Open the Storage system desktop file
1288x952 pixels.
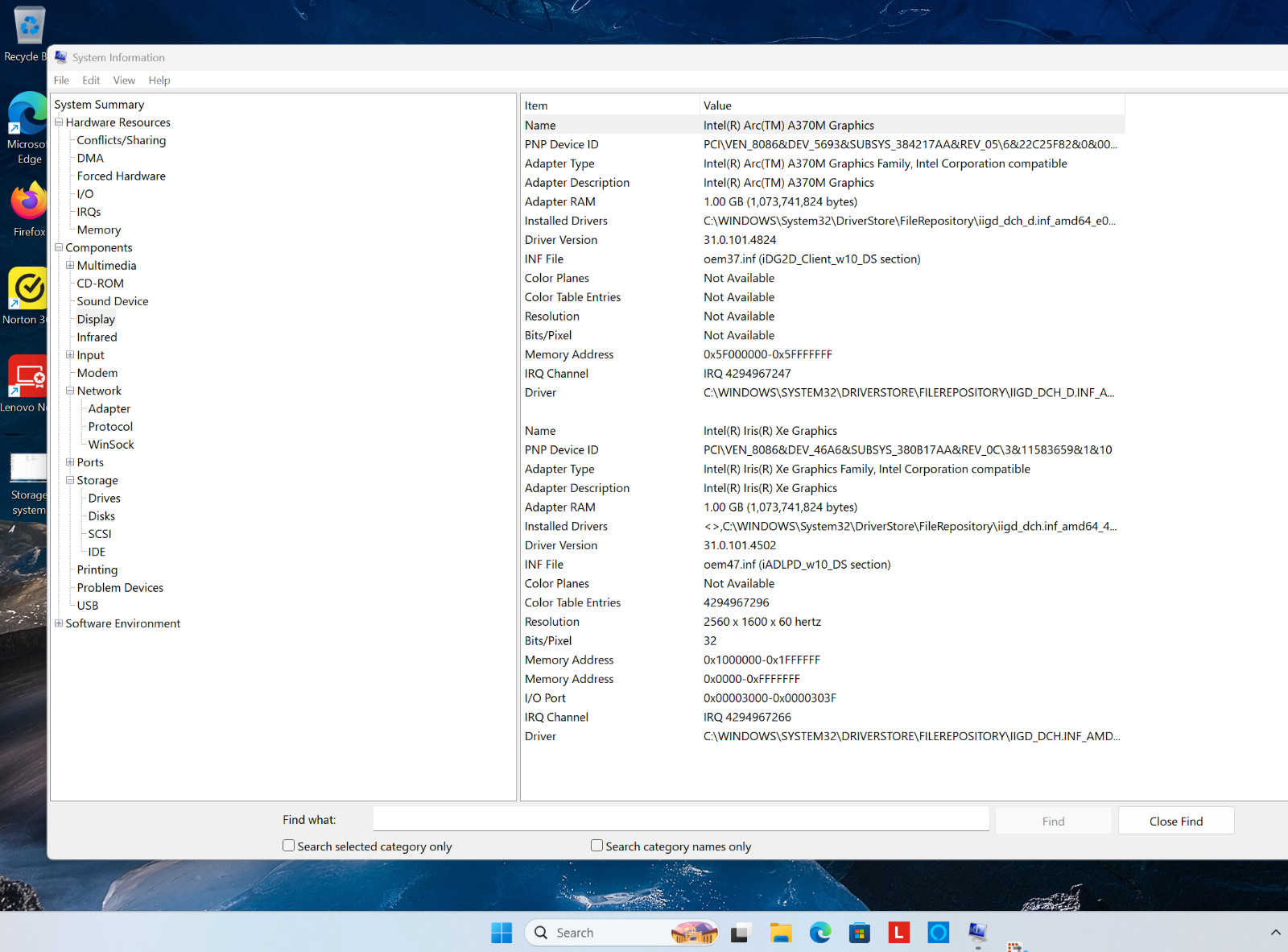[x=27, y=484]
